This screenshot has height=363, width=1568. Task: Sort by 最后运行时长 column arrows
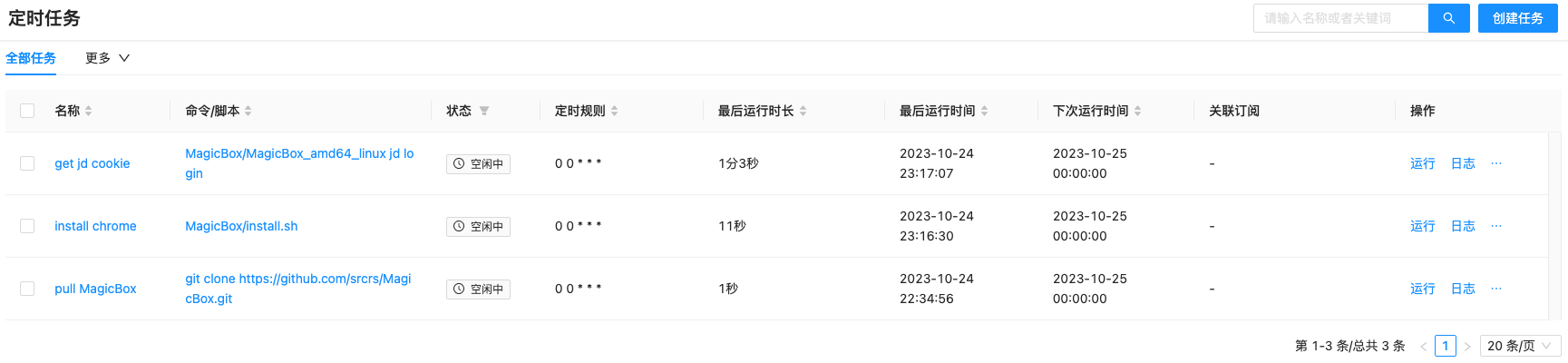point(803,111)
